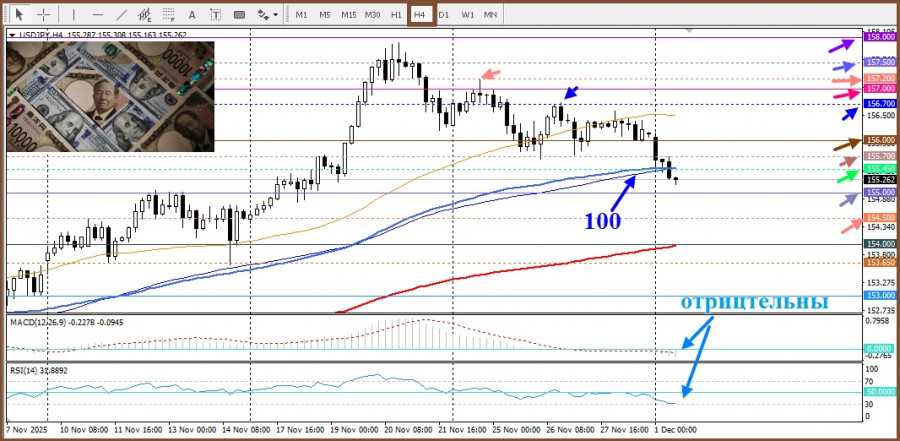Select the text label tool
This screenshot has height=441, width=900.
[x=216, y=14]
